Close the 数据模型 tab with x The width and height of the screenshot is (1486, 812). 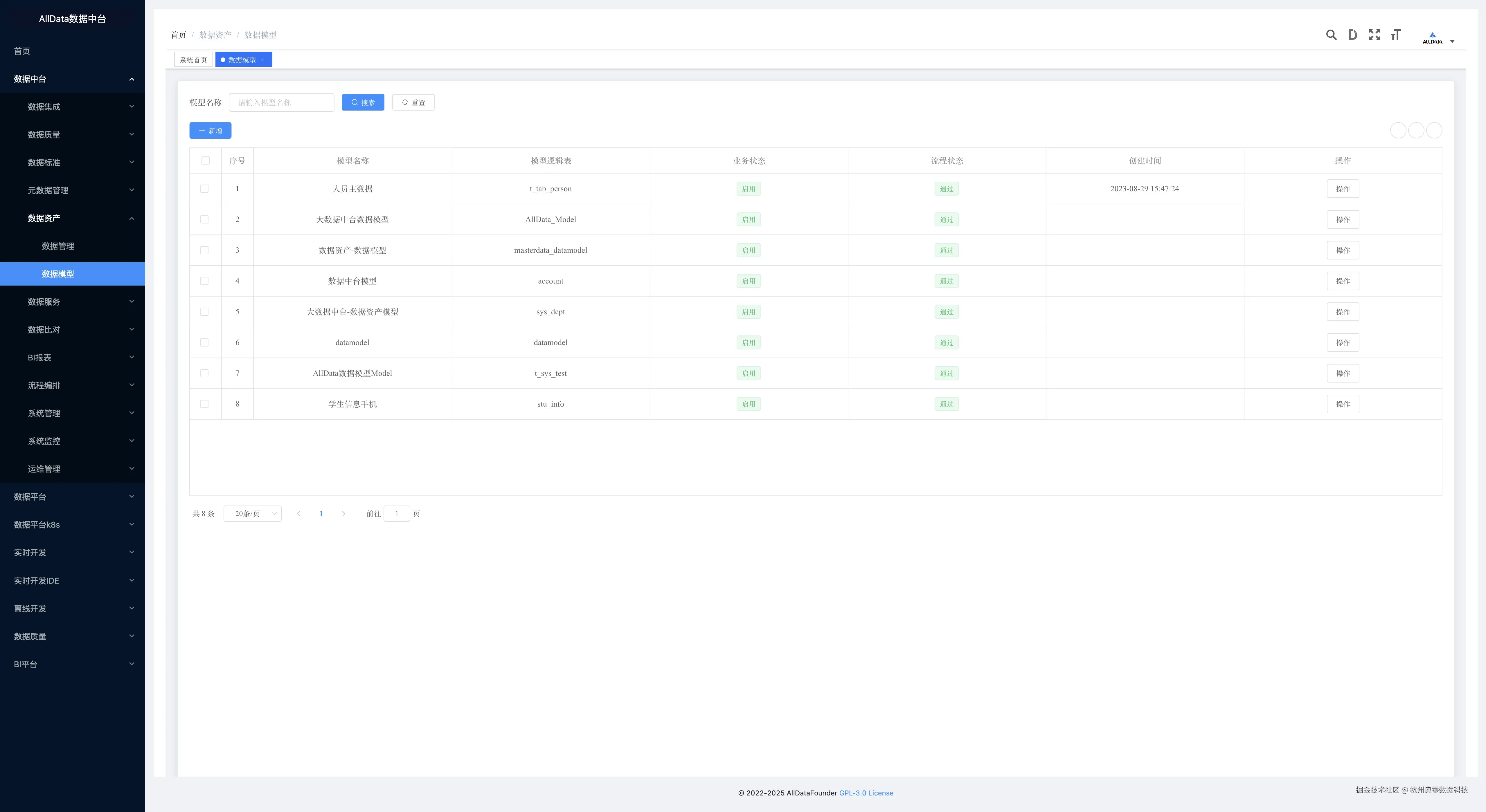262,60
